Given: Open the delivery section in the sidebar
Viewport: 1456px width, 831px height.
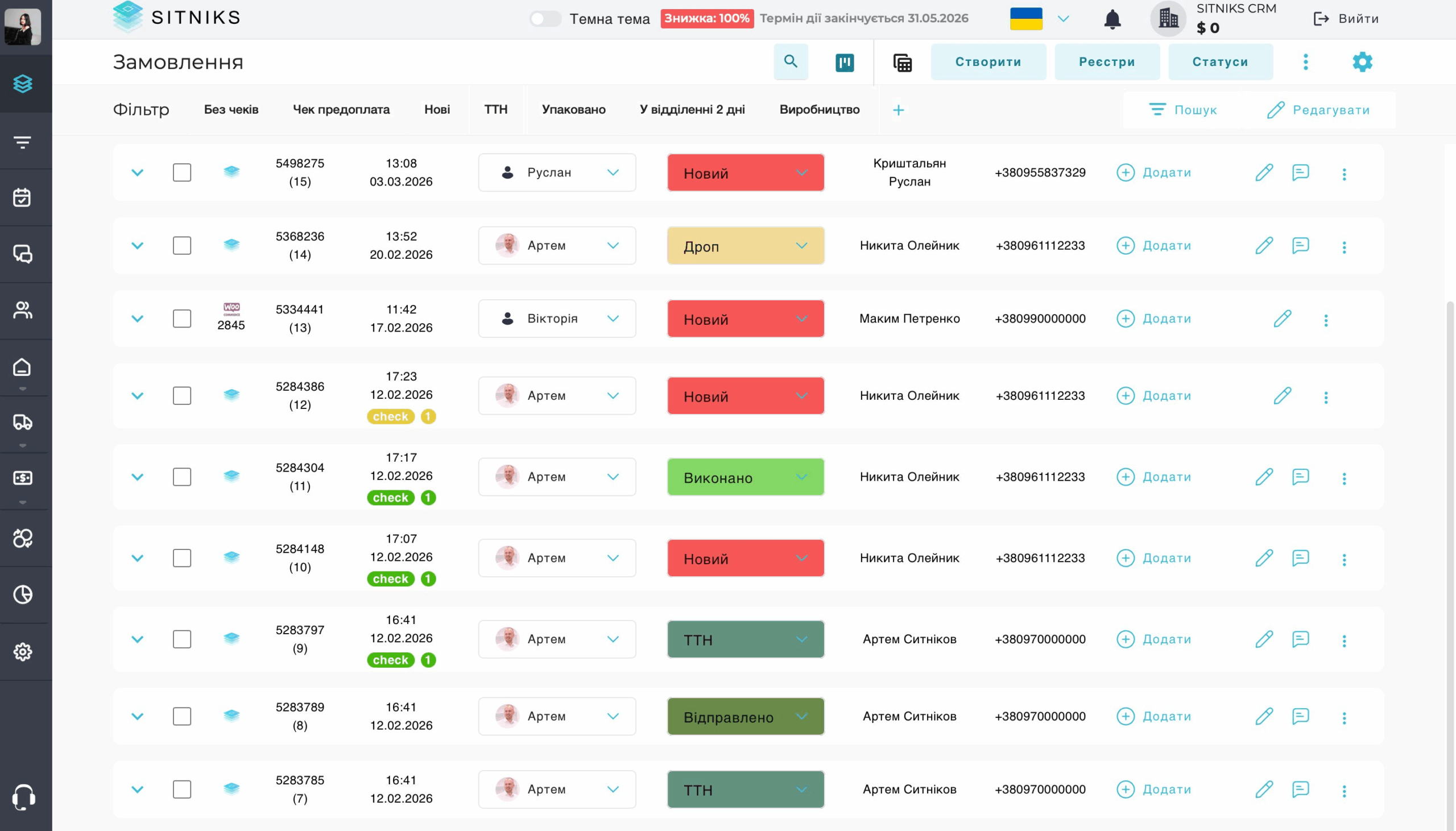Looking at the screenshot, I should pos(23,423).
